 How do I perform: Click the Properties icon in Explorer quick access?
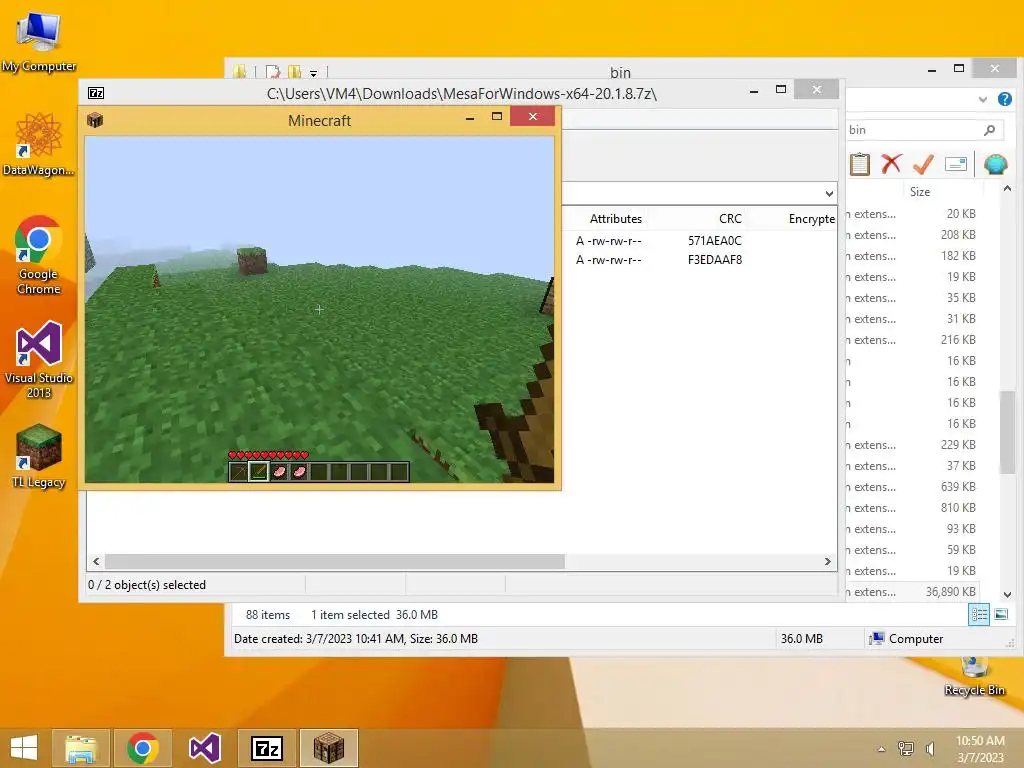(273, 72)
